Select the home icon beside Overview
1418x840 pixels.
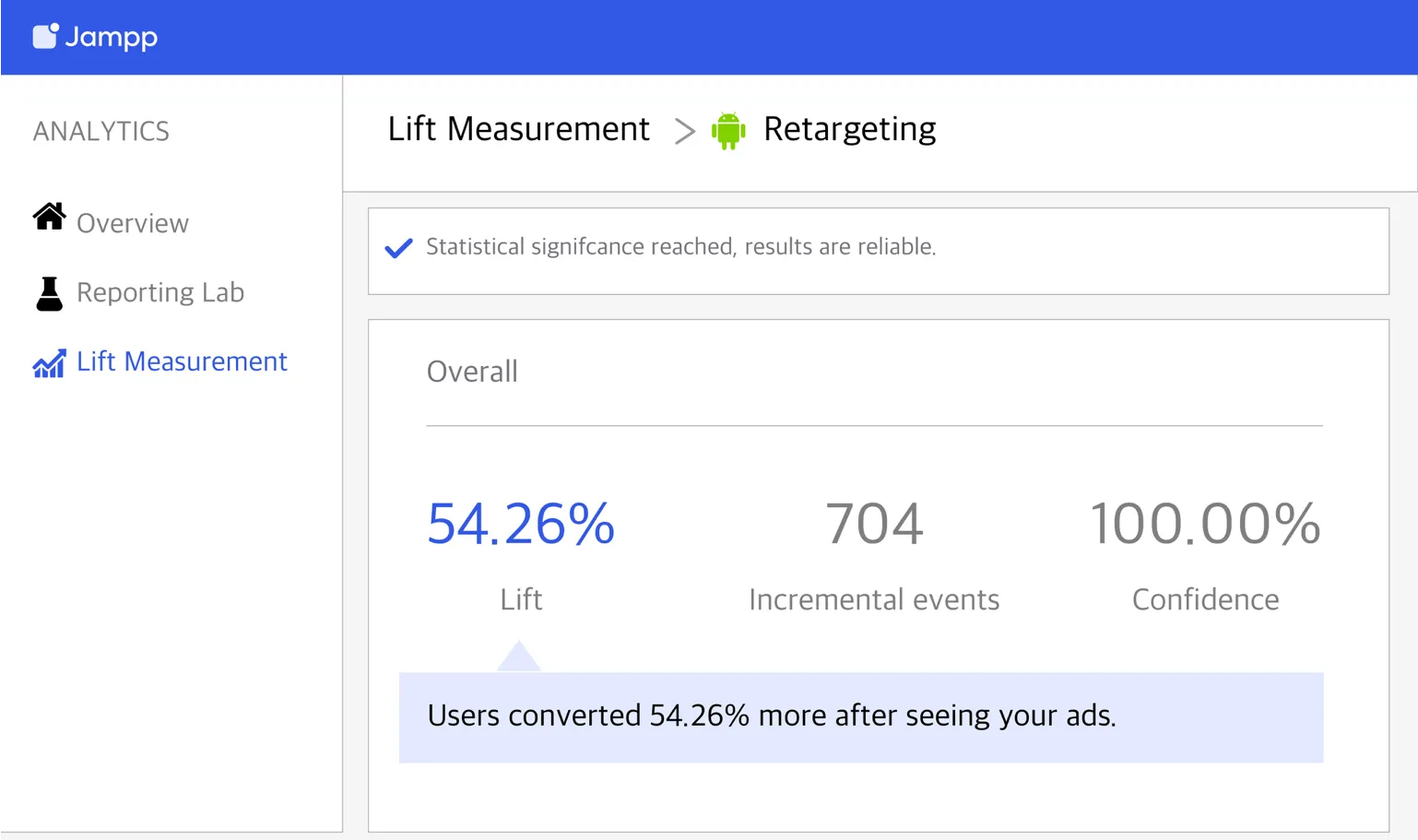(x=49, y=218)
